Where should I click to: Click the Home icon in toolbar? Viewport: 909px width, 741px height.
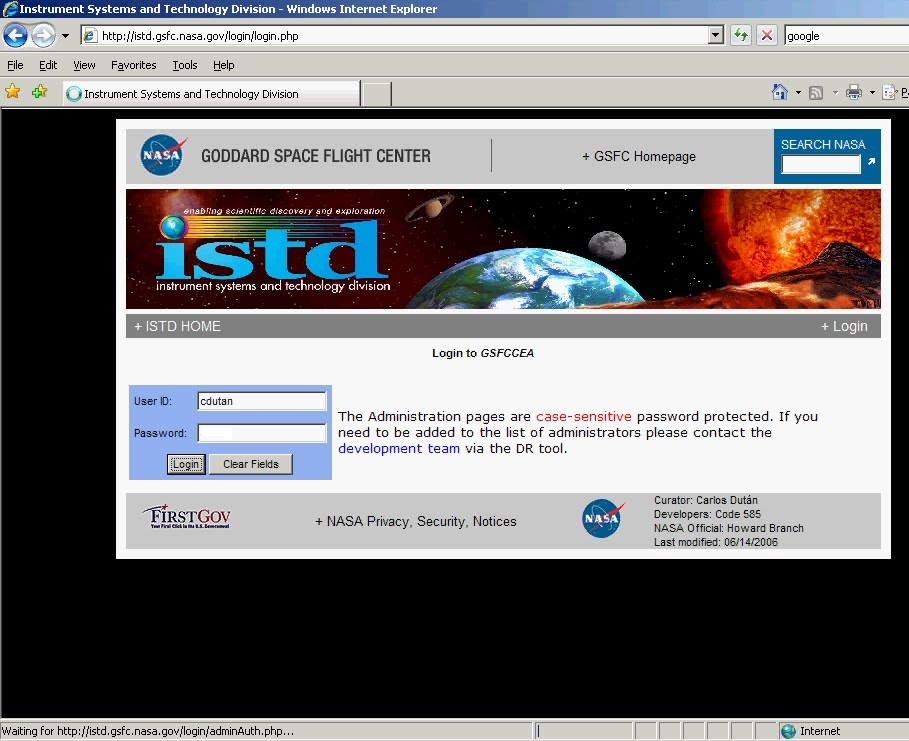pos(780,92)
